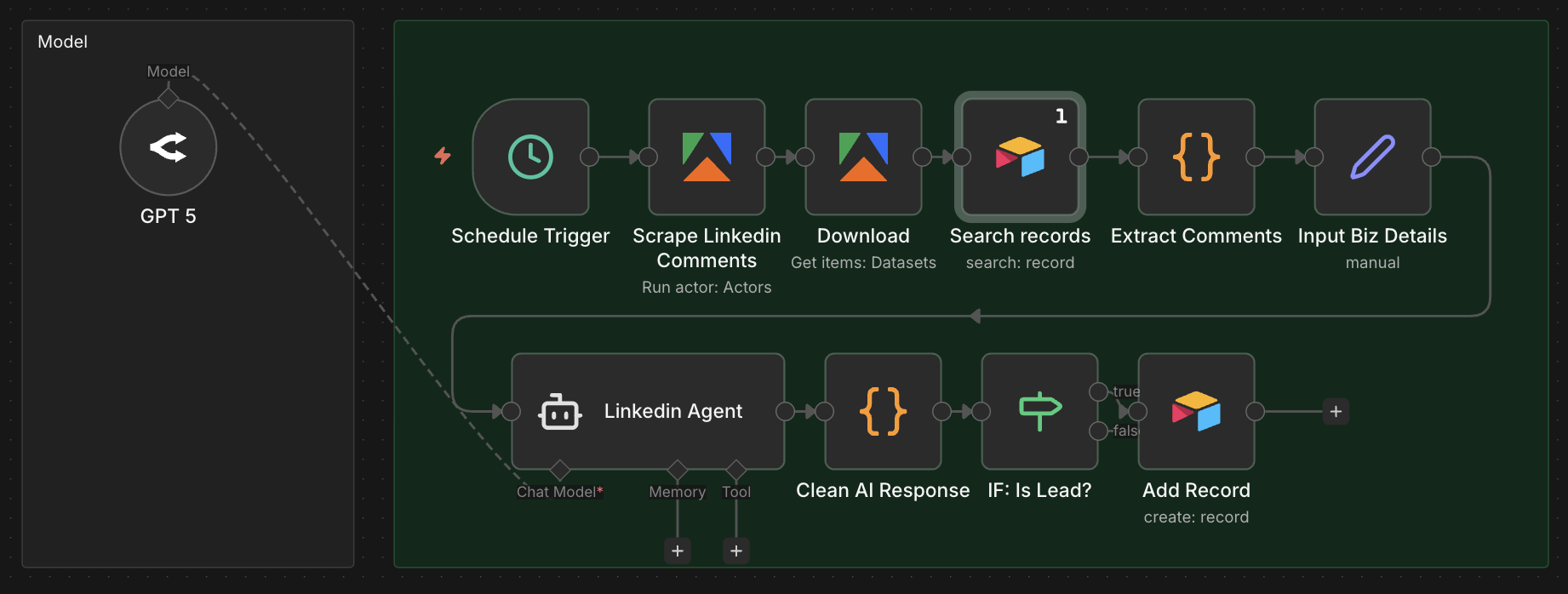Screen dimensions: 1568x594
Task: Click the Chat Model diamond connector
Action: 559,470
